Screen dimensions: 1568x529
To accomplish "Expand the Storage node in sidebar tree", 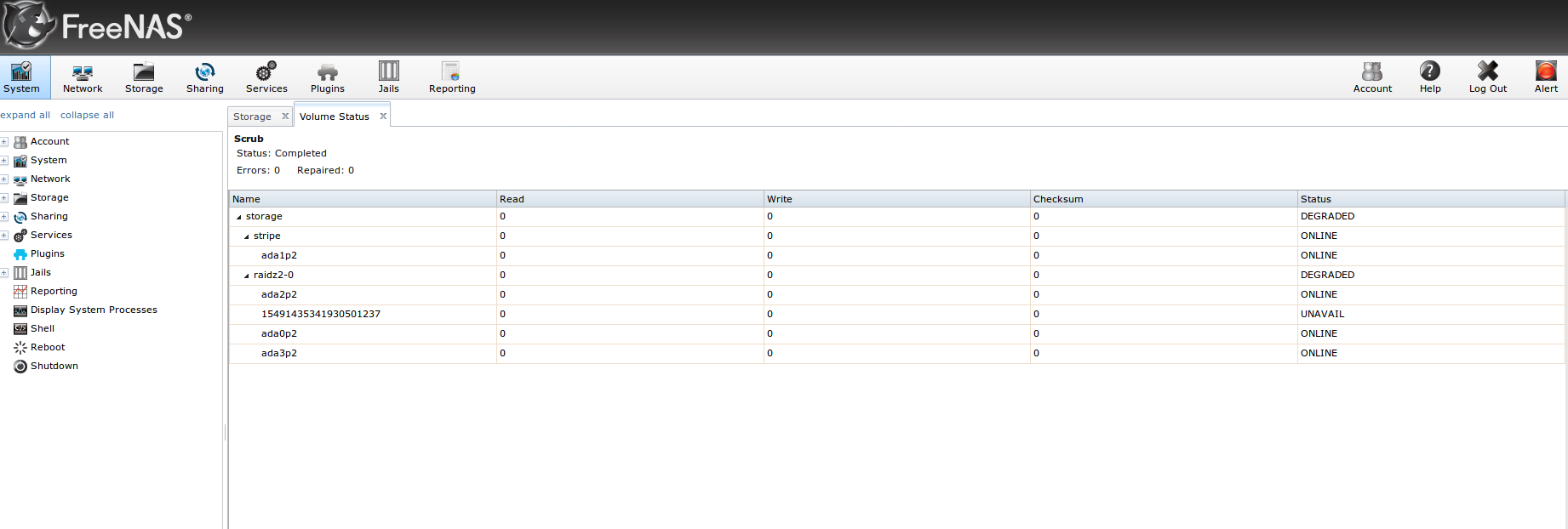I will tap(4, 198).
